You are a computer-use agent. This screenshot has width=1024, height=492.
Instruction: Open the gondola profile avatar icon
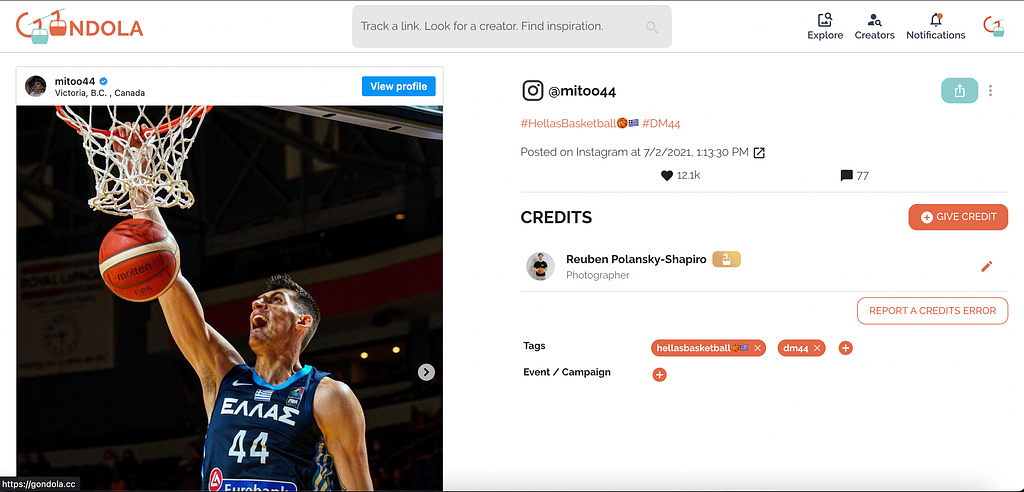(x=994, y=26)
